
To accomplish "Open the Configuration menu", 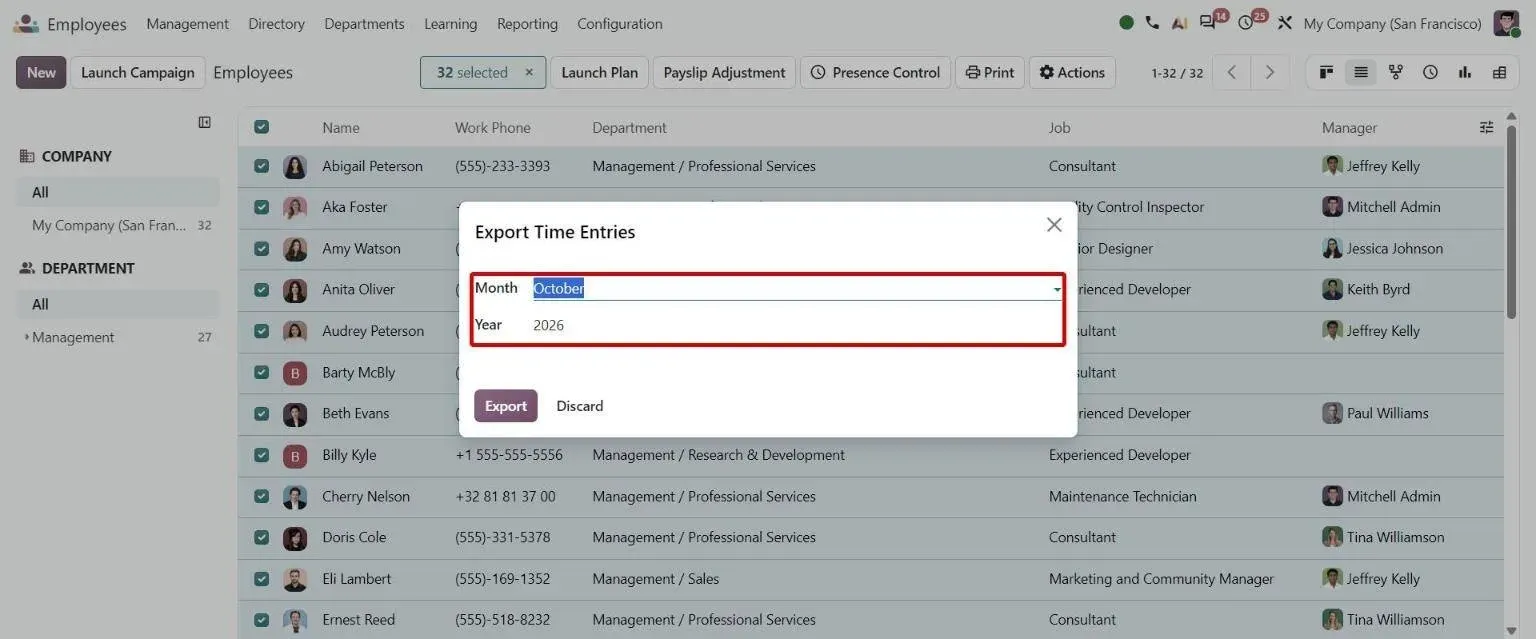I will tap(620, 24).
